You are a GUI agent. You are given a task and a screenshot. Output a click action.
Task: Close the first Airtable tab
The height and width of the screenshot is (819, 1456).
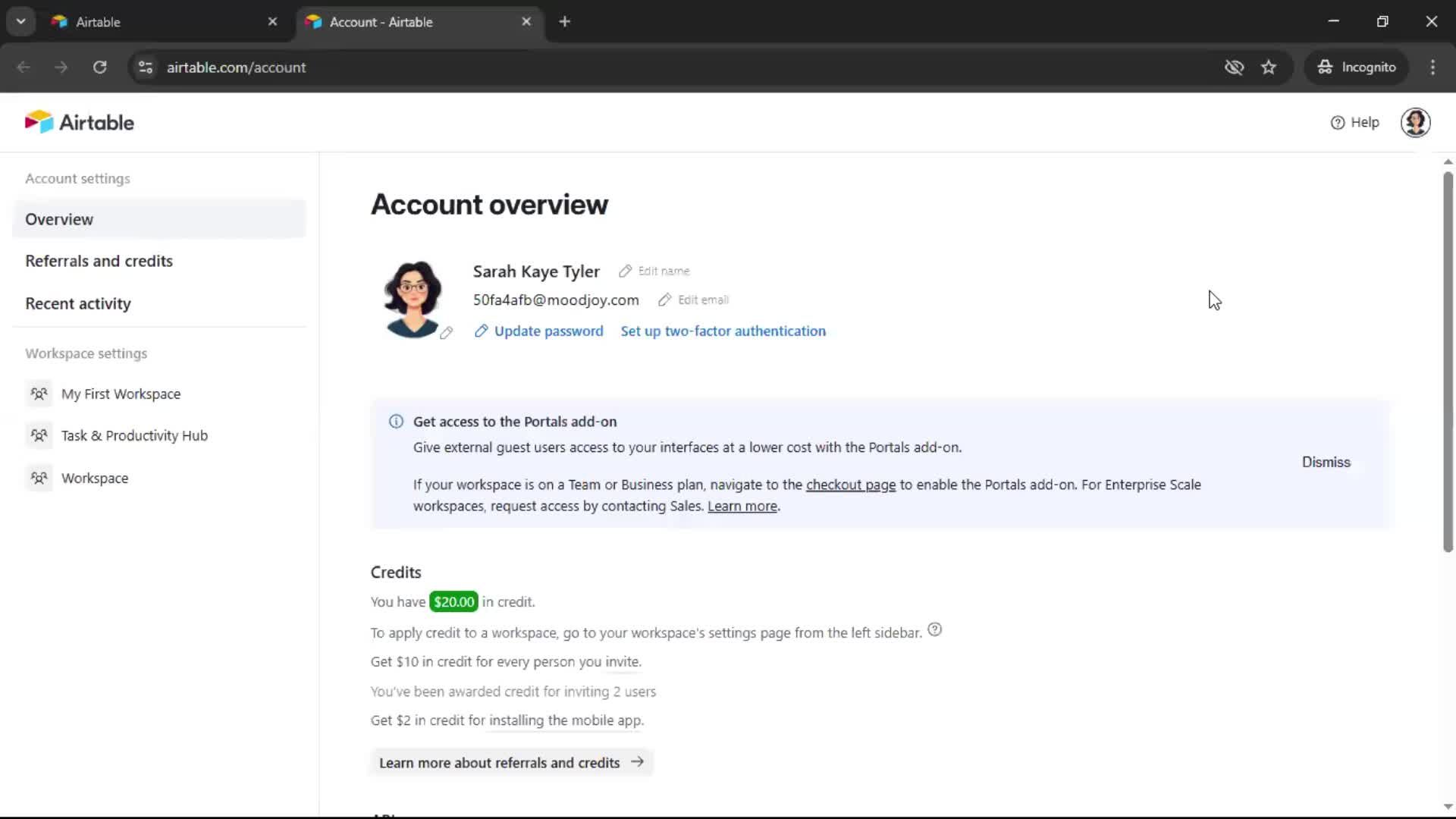pyautogui.click(x=272, y=22)
